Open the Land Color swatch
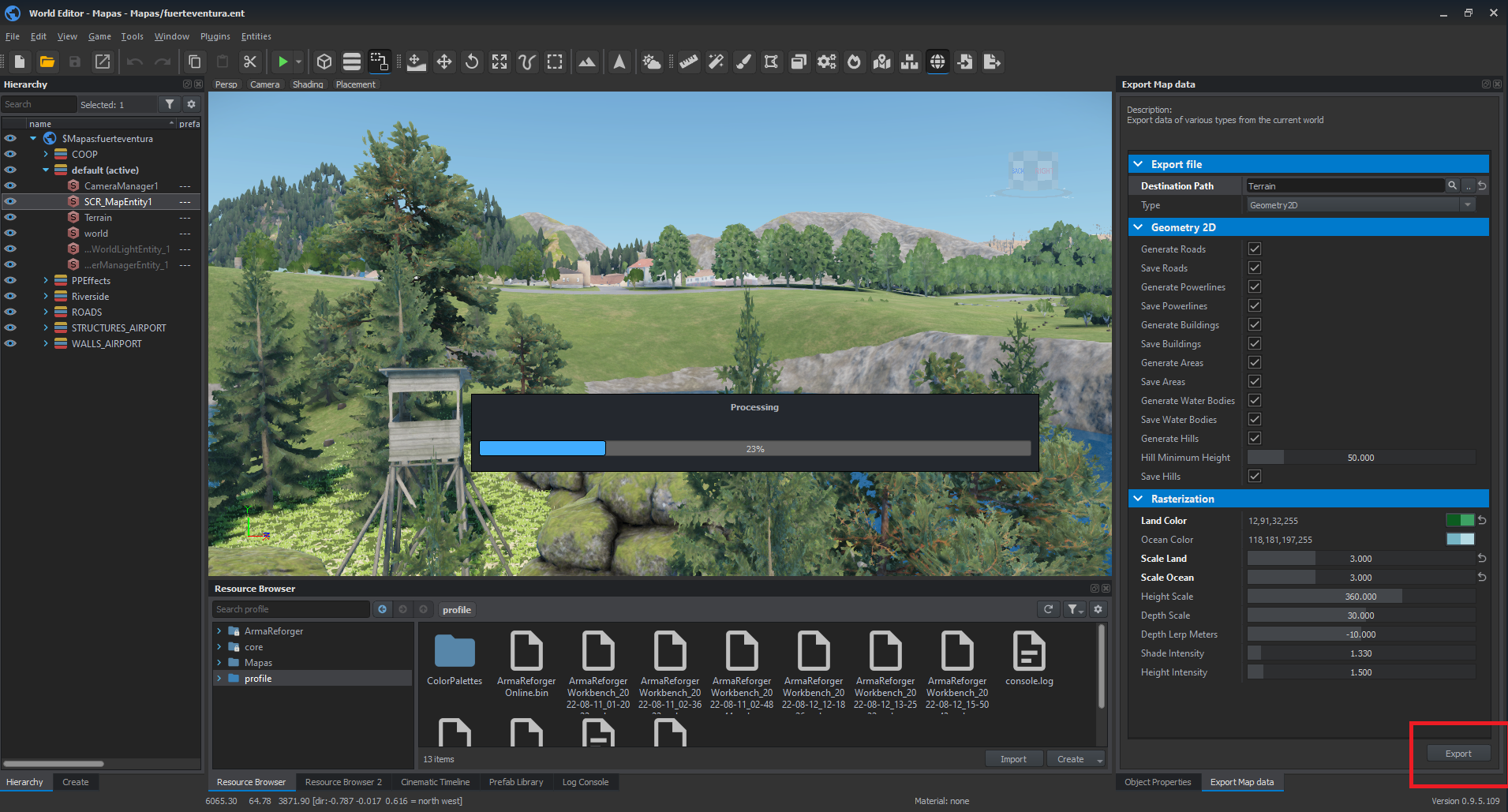Image resolution: width=1508 pixels, height=812 pixels. tap(1460, 520)
